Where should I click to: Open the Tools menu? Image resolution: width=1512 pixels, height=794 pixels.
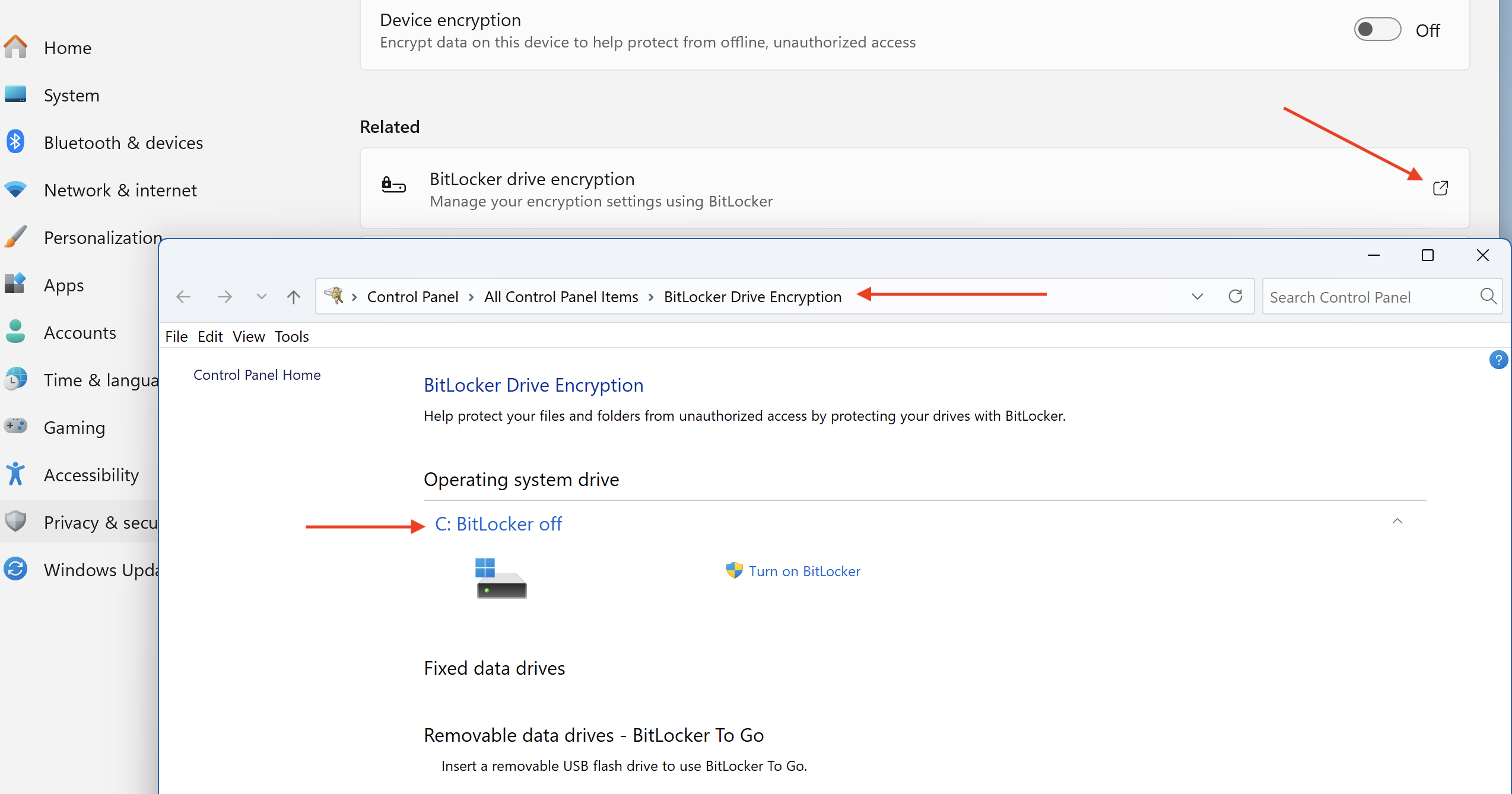291,336
